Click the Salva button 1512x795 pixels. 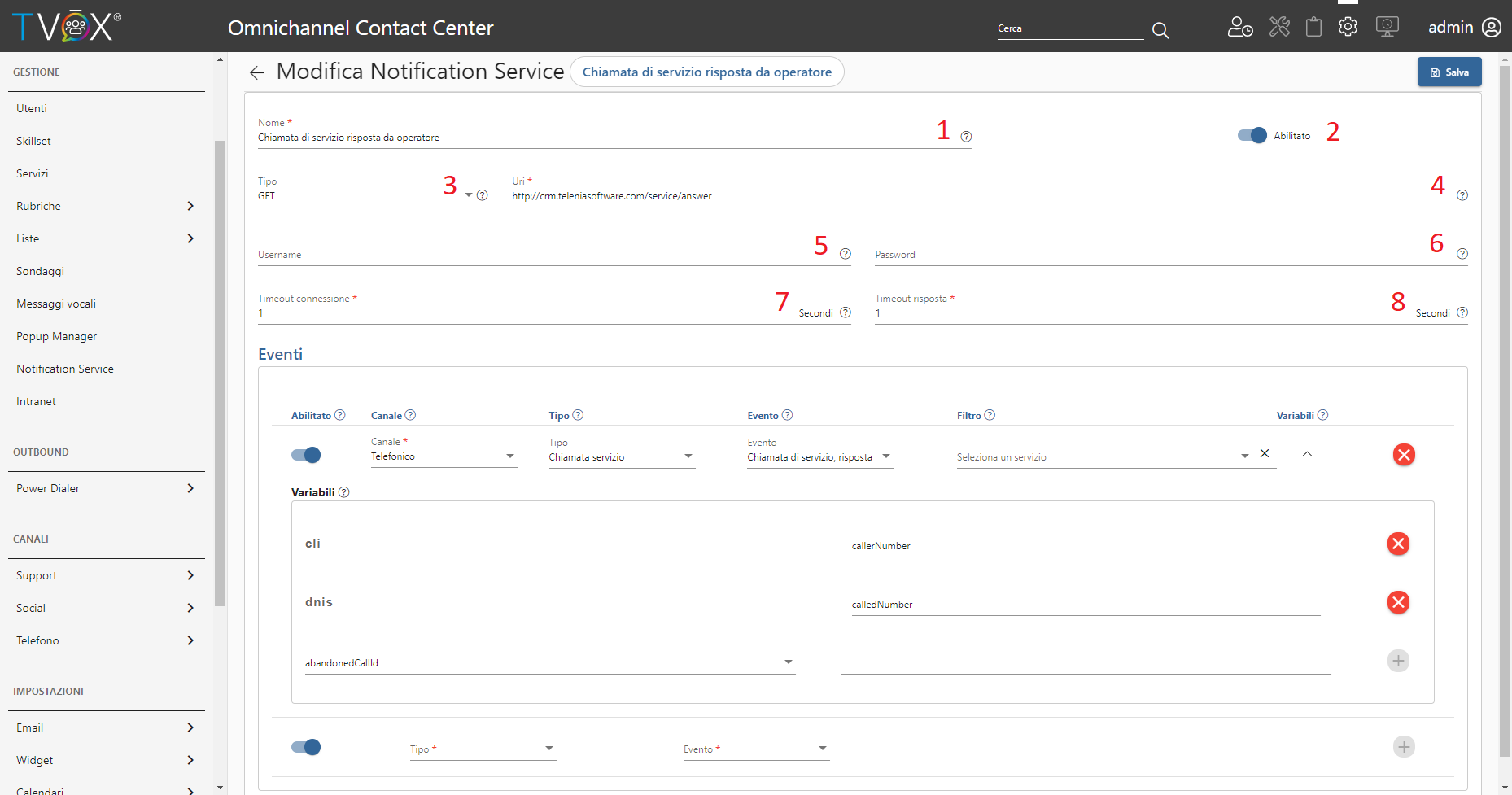pyautogui.click(x=1449, y=72)
